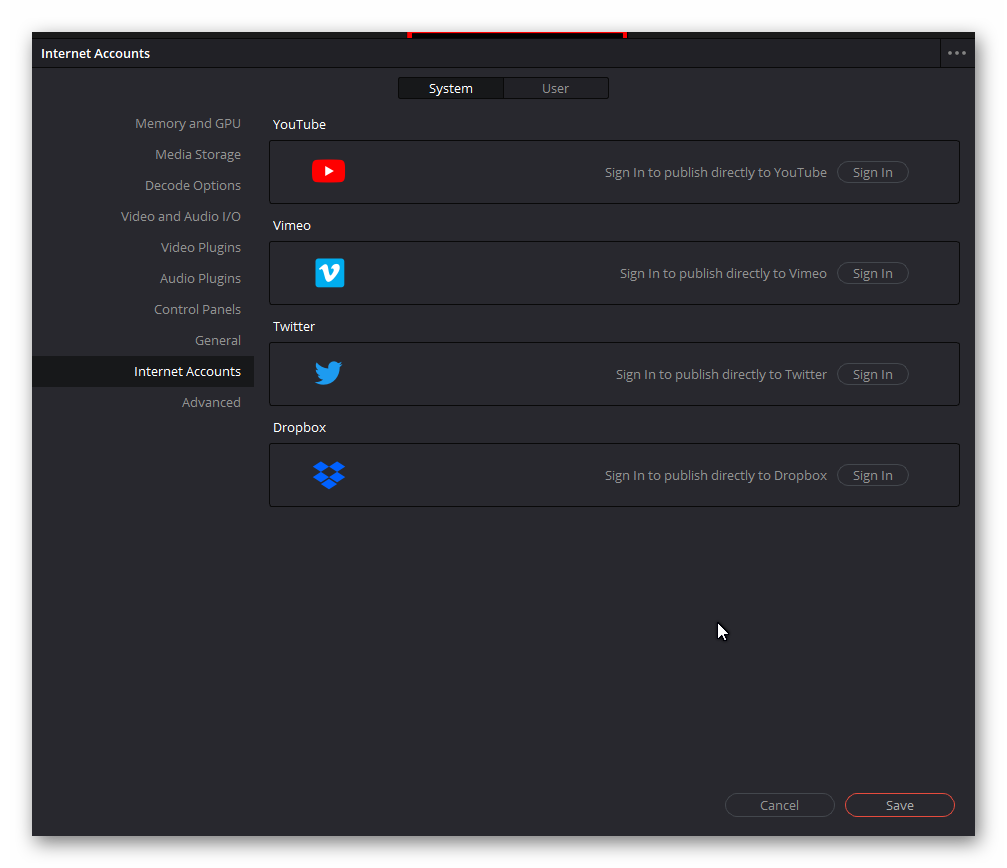Show the Video Plugins page

coord(201,247)
